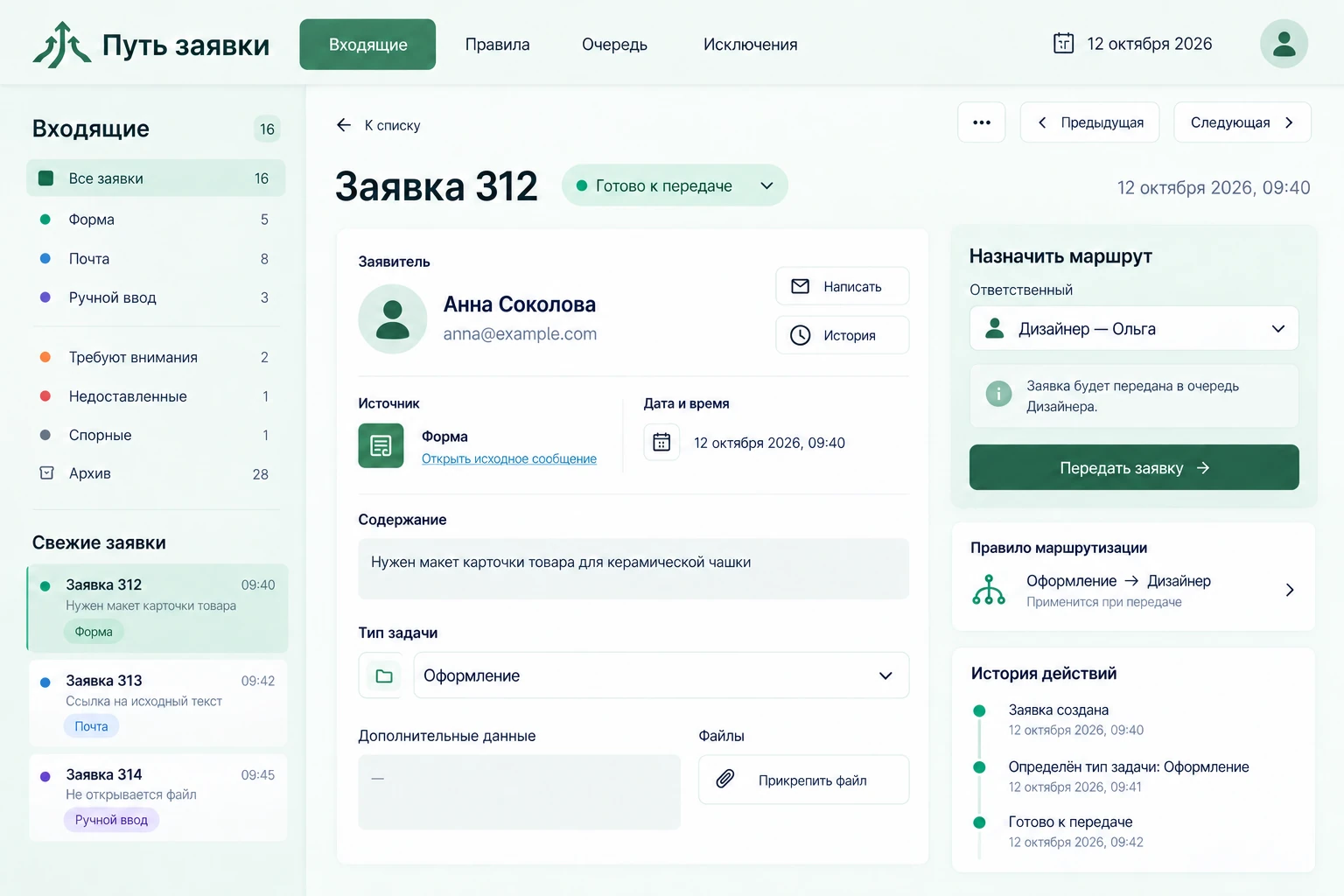Select Ручной ввод filter
Screen dimensions: 1344x896
(156, 297)
